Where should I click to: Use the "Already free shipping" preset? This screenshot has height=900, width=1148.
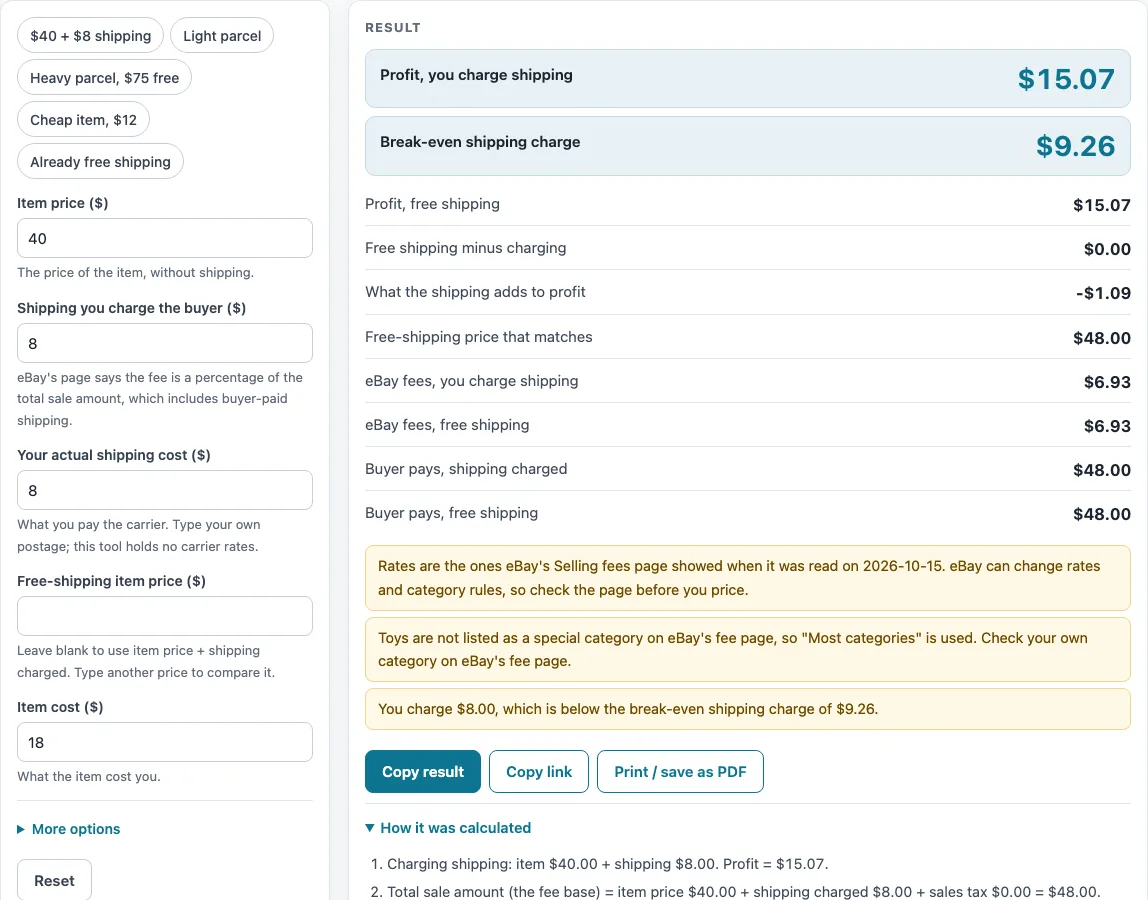point(100,162)
